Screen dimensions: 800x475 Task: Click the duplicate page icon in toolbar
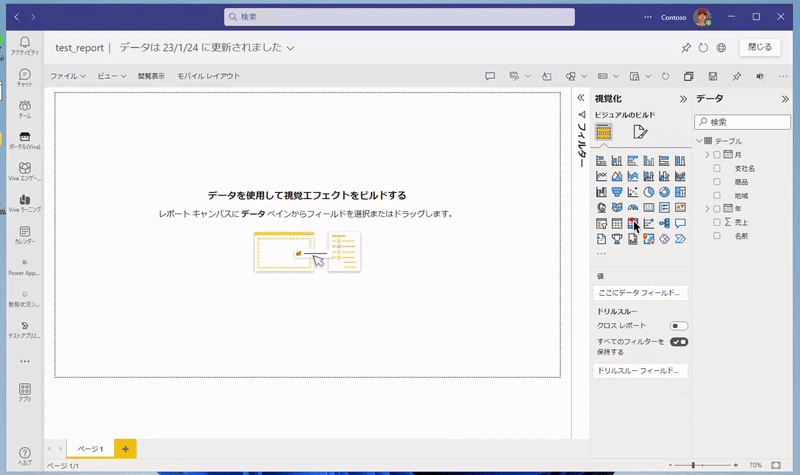tap(688, 77)
